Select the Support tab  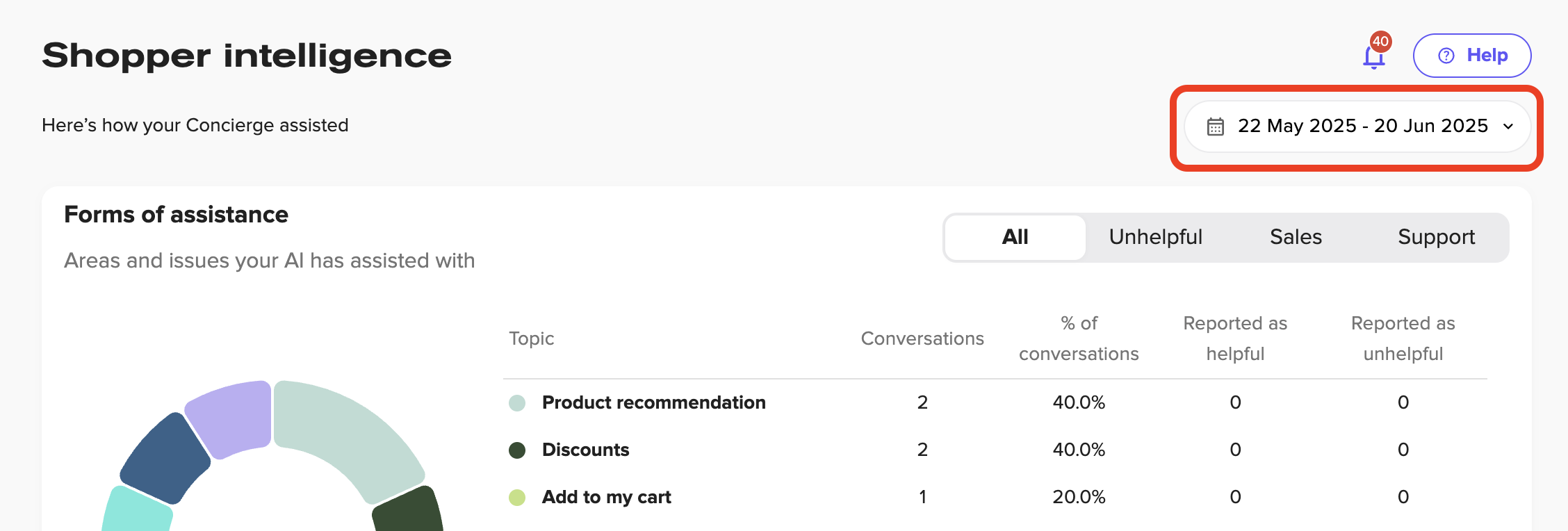point(1436,237)
